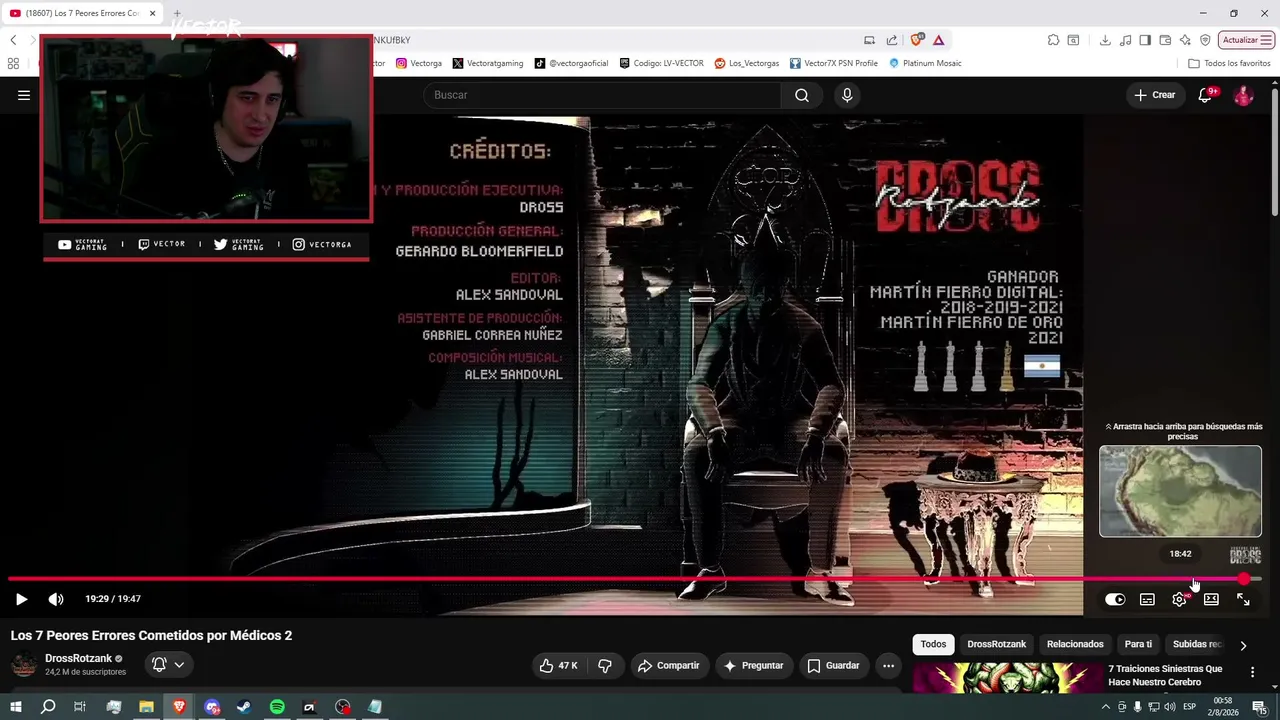Viewport: 1280px width, 720px height.
Task: Go back with browser back arrow
Action: [13, 40]
